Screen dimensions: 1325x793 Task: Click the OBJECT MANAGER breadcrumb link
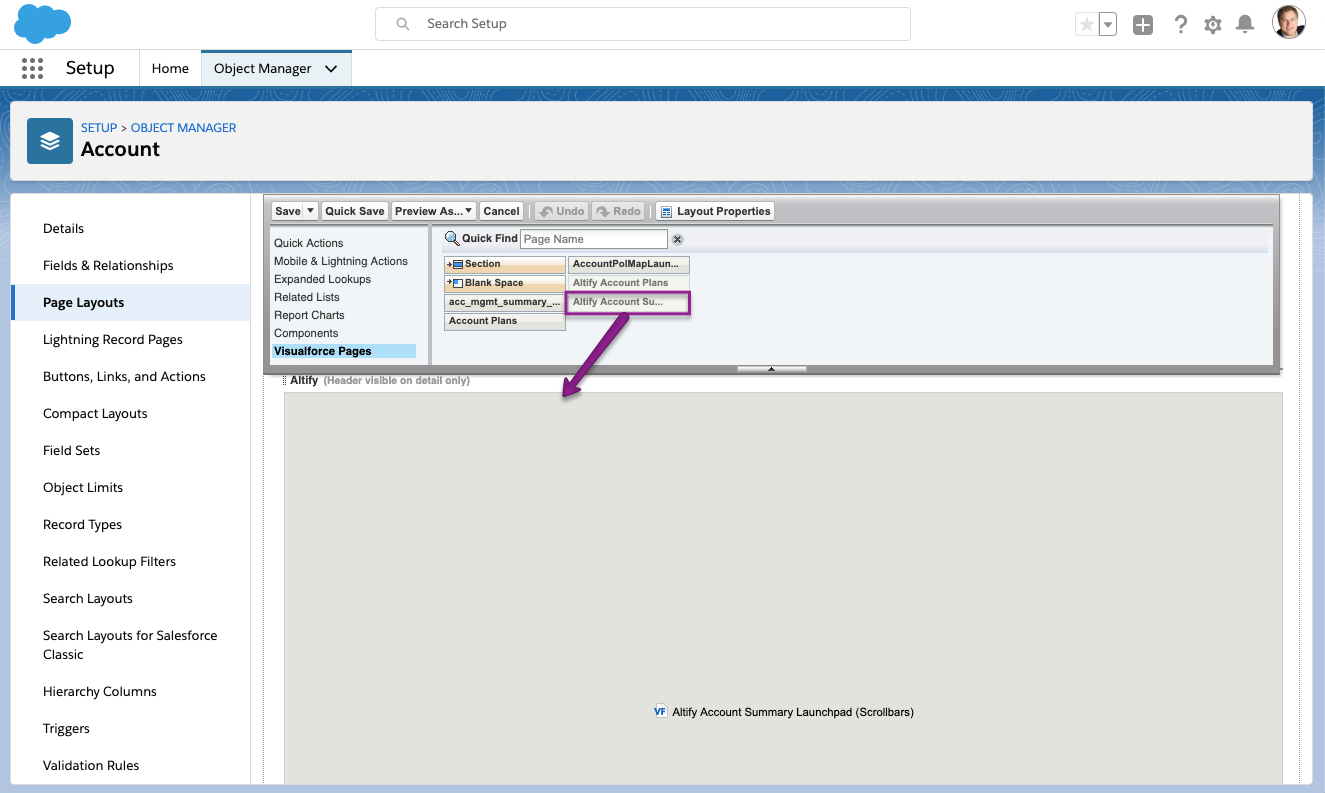tap(184, 128)
